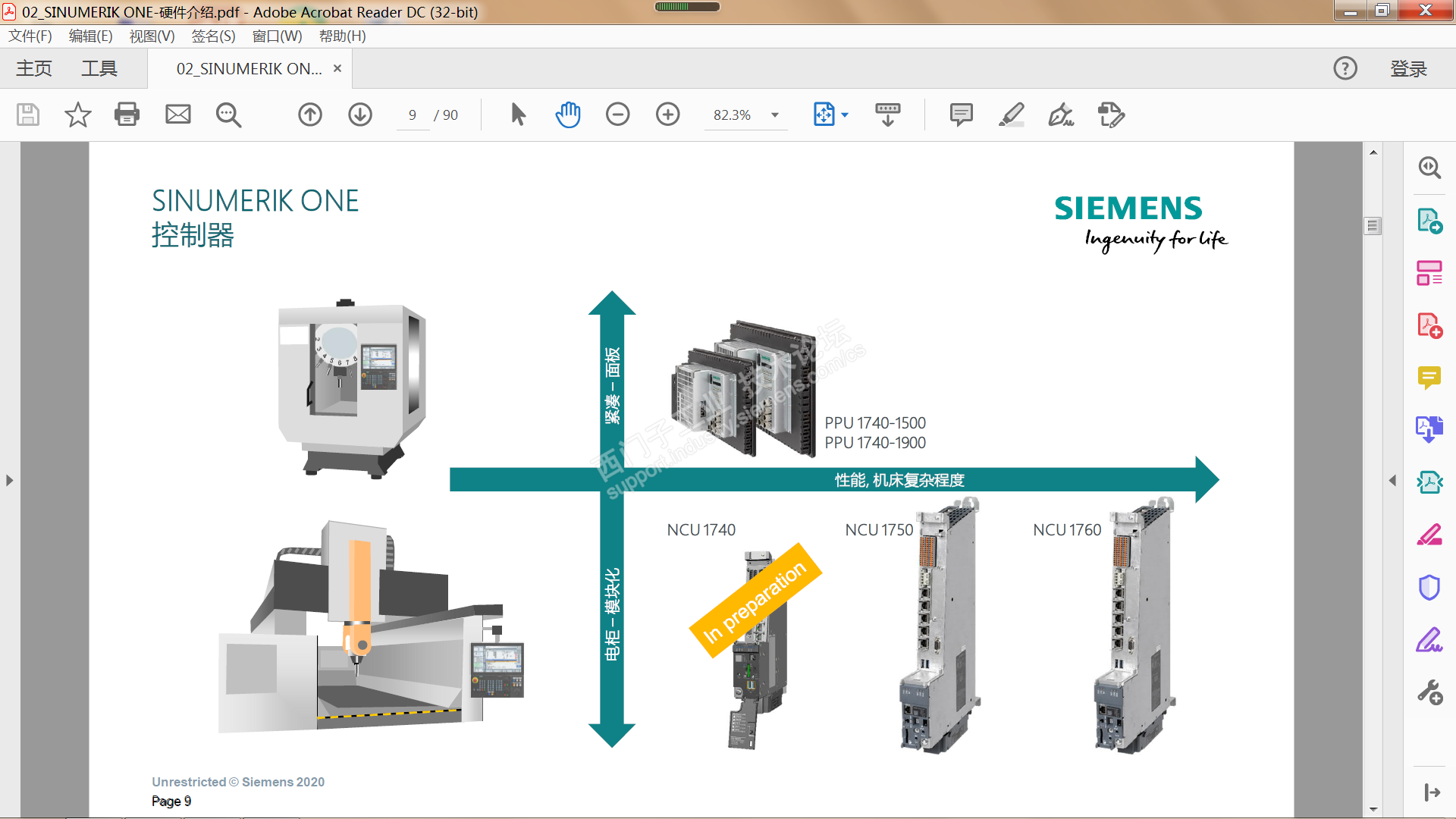Activate the hand pan tool

pos(567,115)
